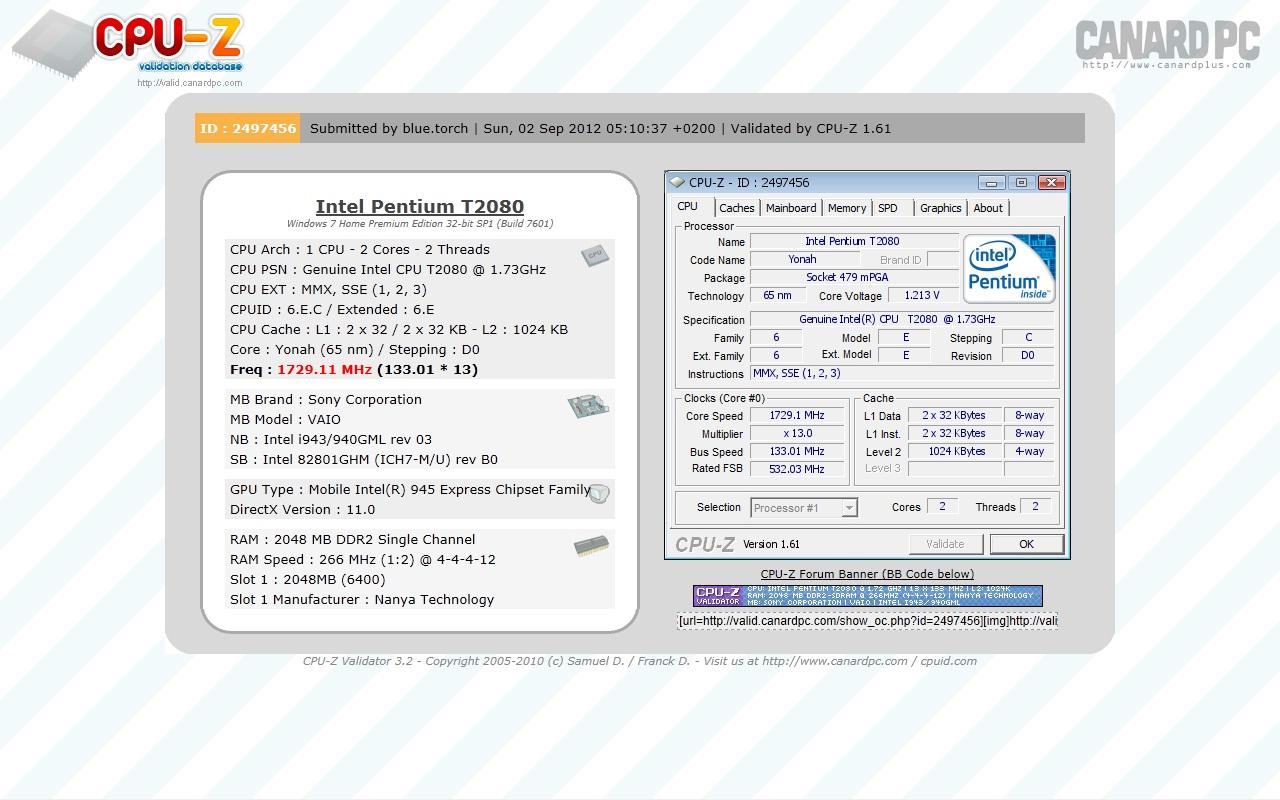Open the Memory tab
Image resolution: width=1280 pixels, height=800 pixels.
tap(847, 208)
